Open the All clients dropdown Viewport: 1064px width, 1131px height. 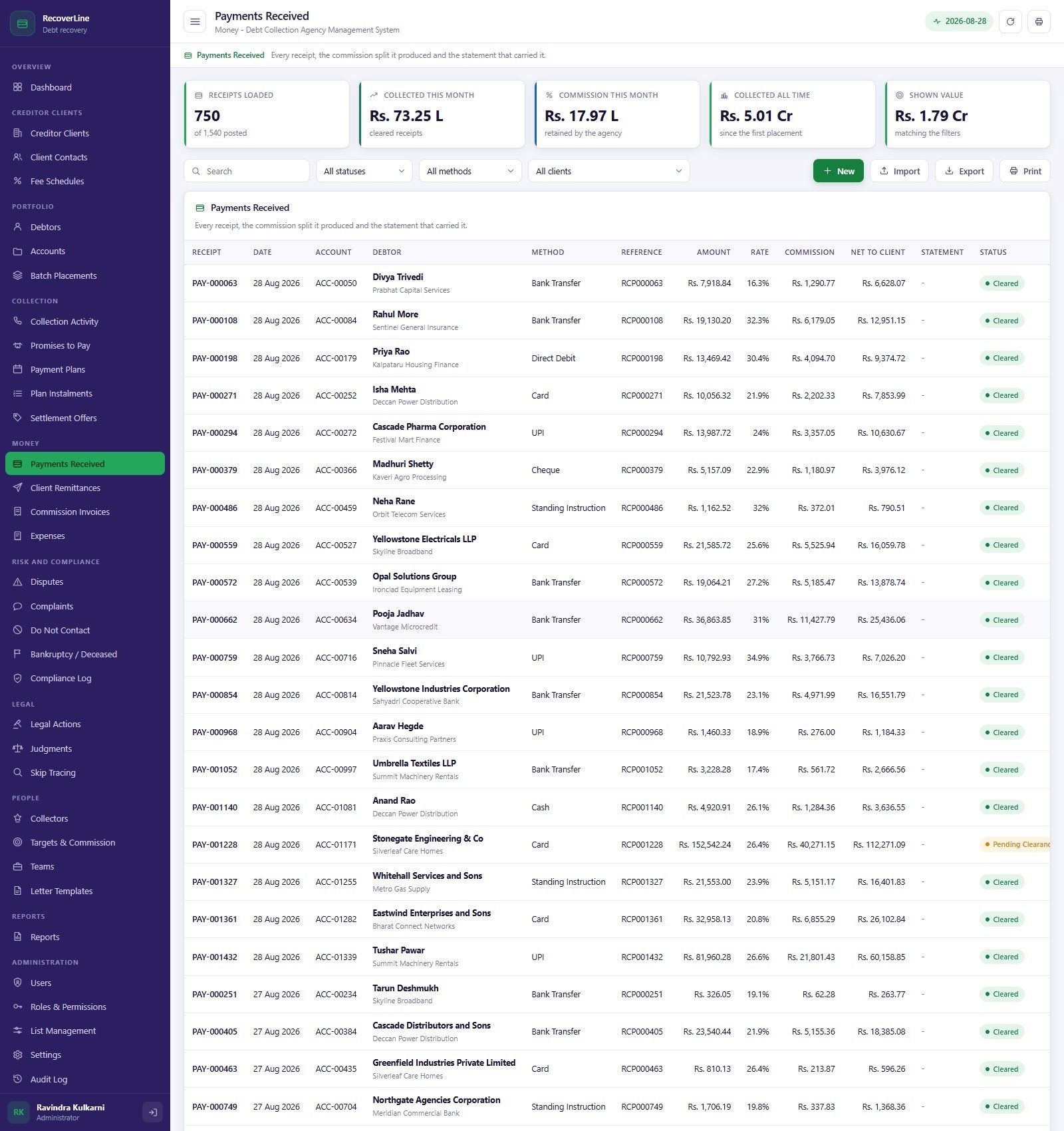(609, 171)
